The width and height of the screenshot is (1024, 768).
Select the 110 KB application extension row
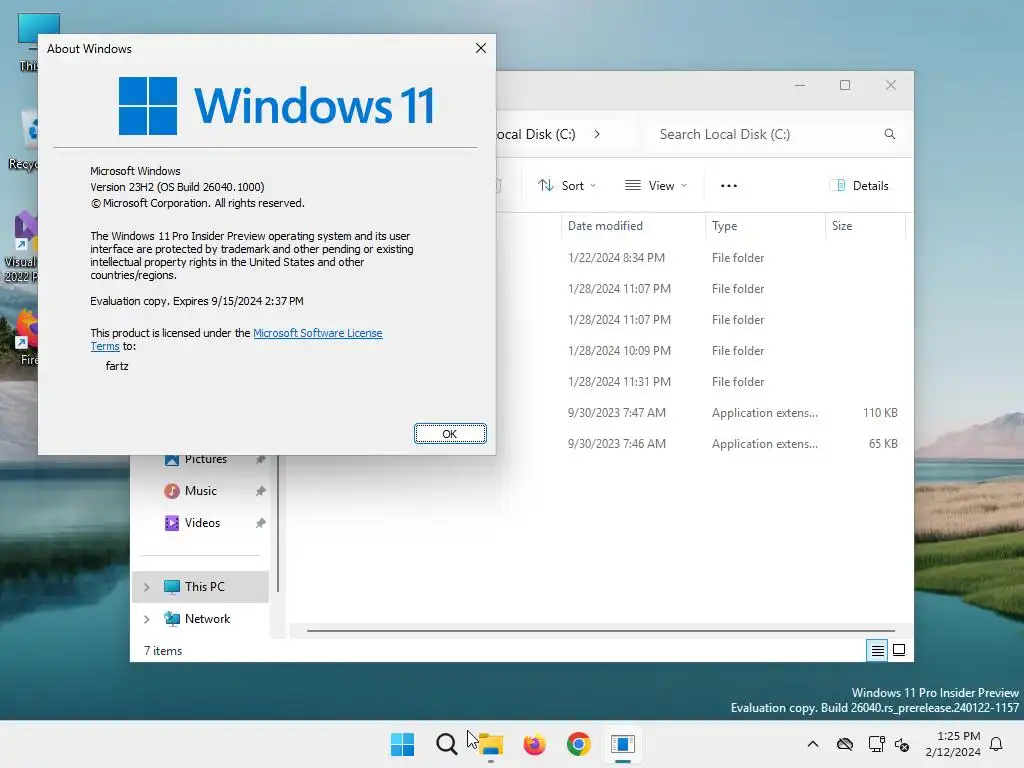[702, 413]
